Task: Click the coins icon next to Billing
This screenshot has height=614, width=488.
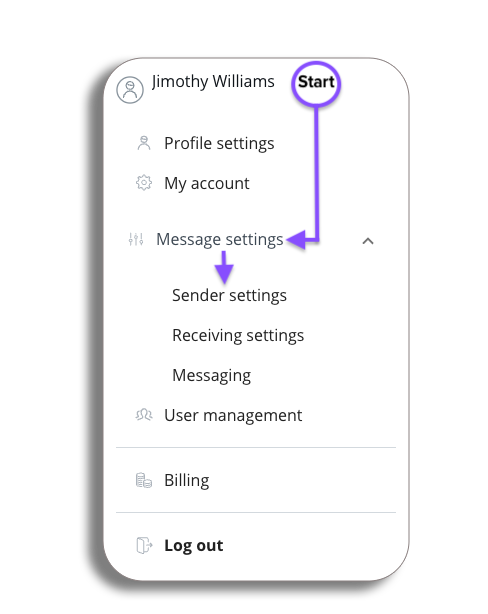Action: (x=144, y=480)
